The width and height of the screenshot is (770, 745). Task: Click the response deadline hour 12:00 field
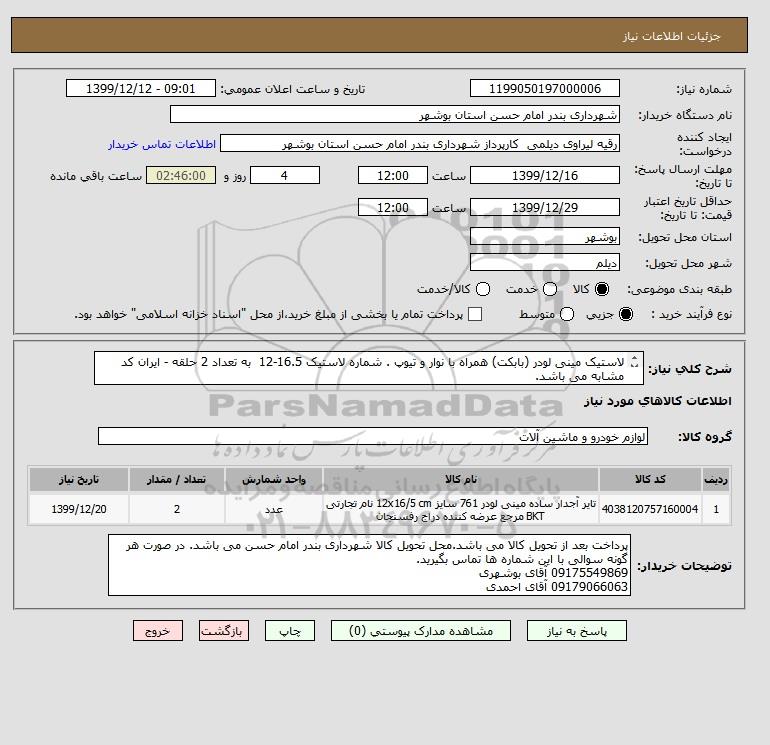point(393,175)
